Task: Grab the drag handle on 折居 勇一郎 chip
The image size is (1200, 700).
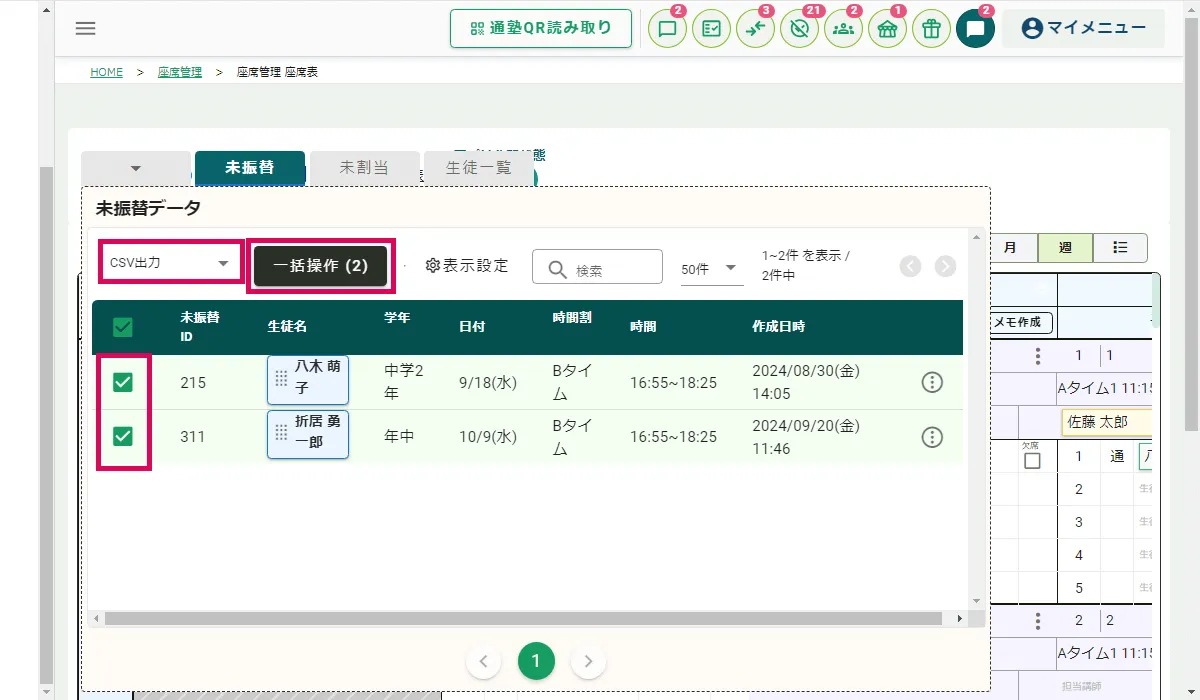Action: pos(281,433)
